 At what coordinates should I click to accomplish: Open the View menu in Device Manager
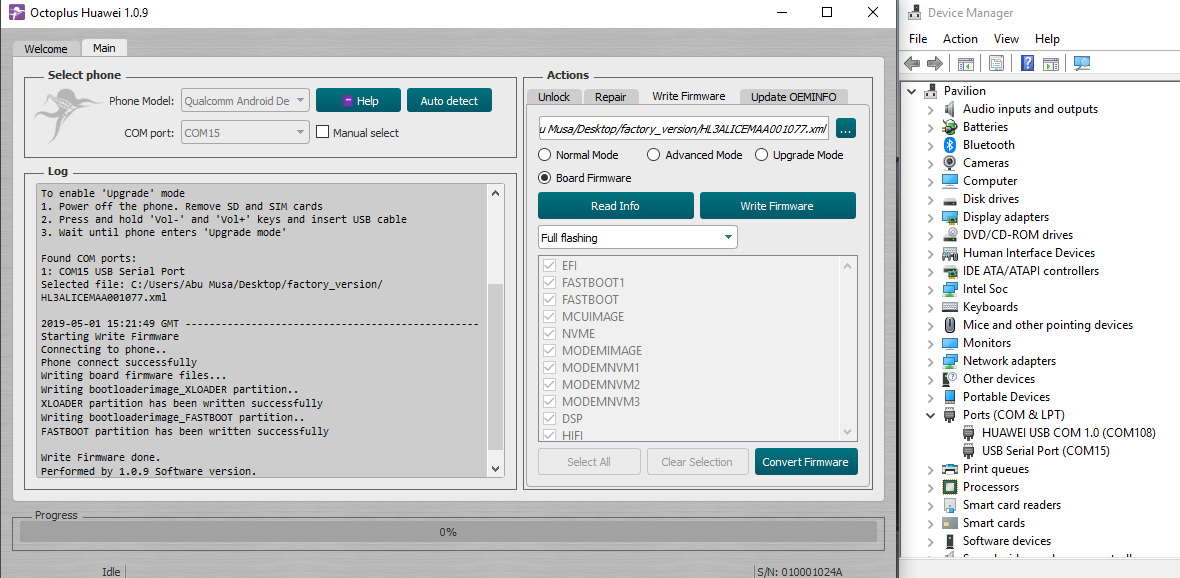1006,39
